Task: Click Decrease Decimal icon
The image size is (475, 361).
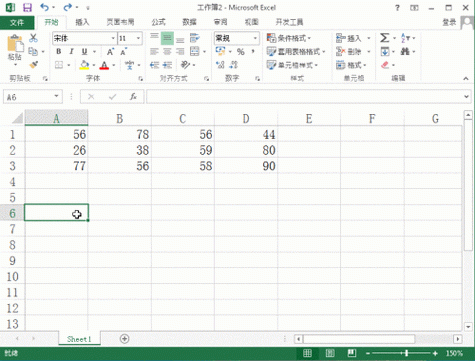Action: [x=234, y=65]
